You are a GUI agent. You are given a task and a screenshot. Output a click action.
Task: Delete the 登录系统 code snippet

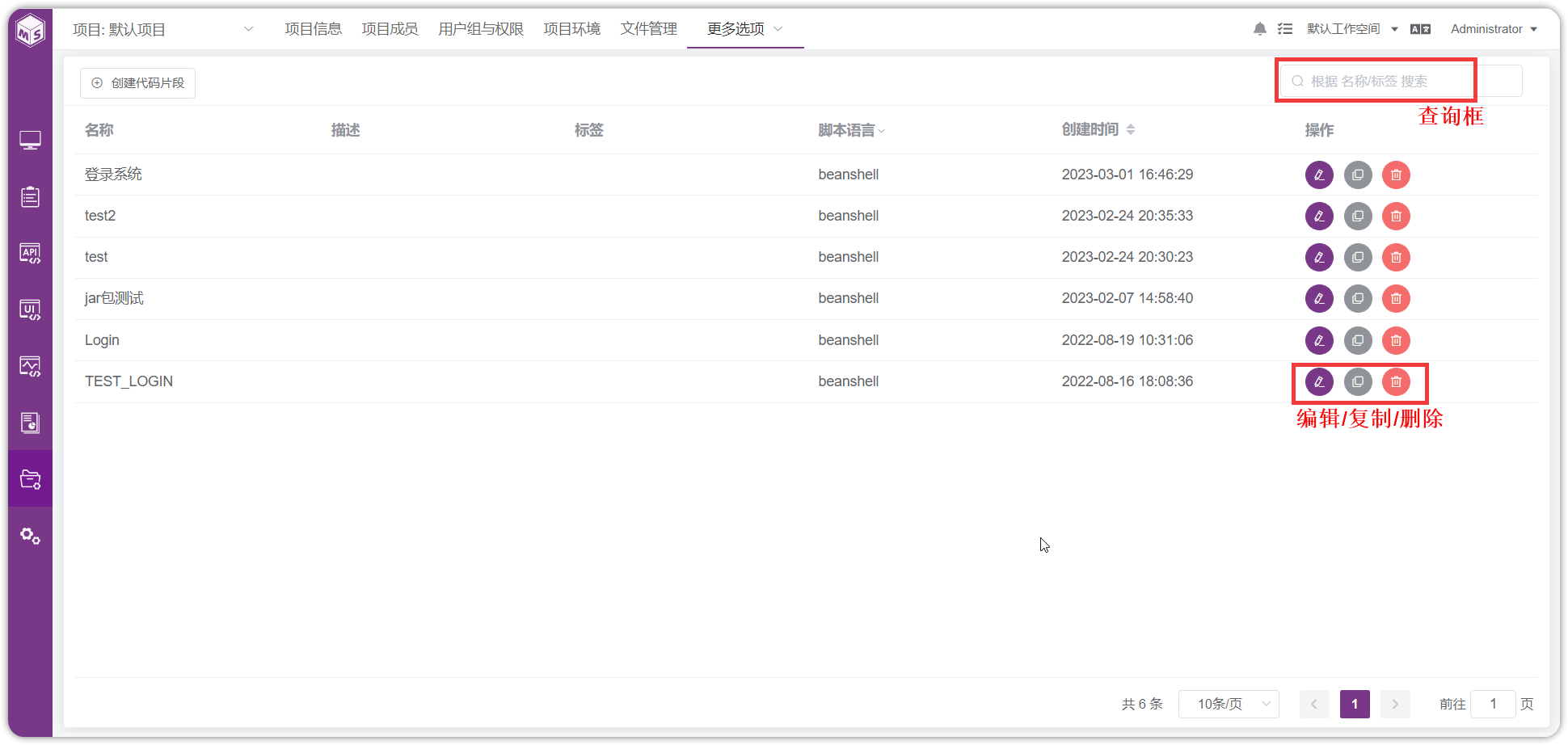tap(1396, 175)
